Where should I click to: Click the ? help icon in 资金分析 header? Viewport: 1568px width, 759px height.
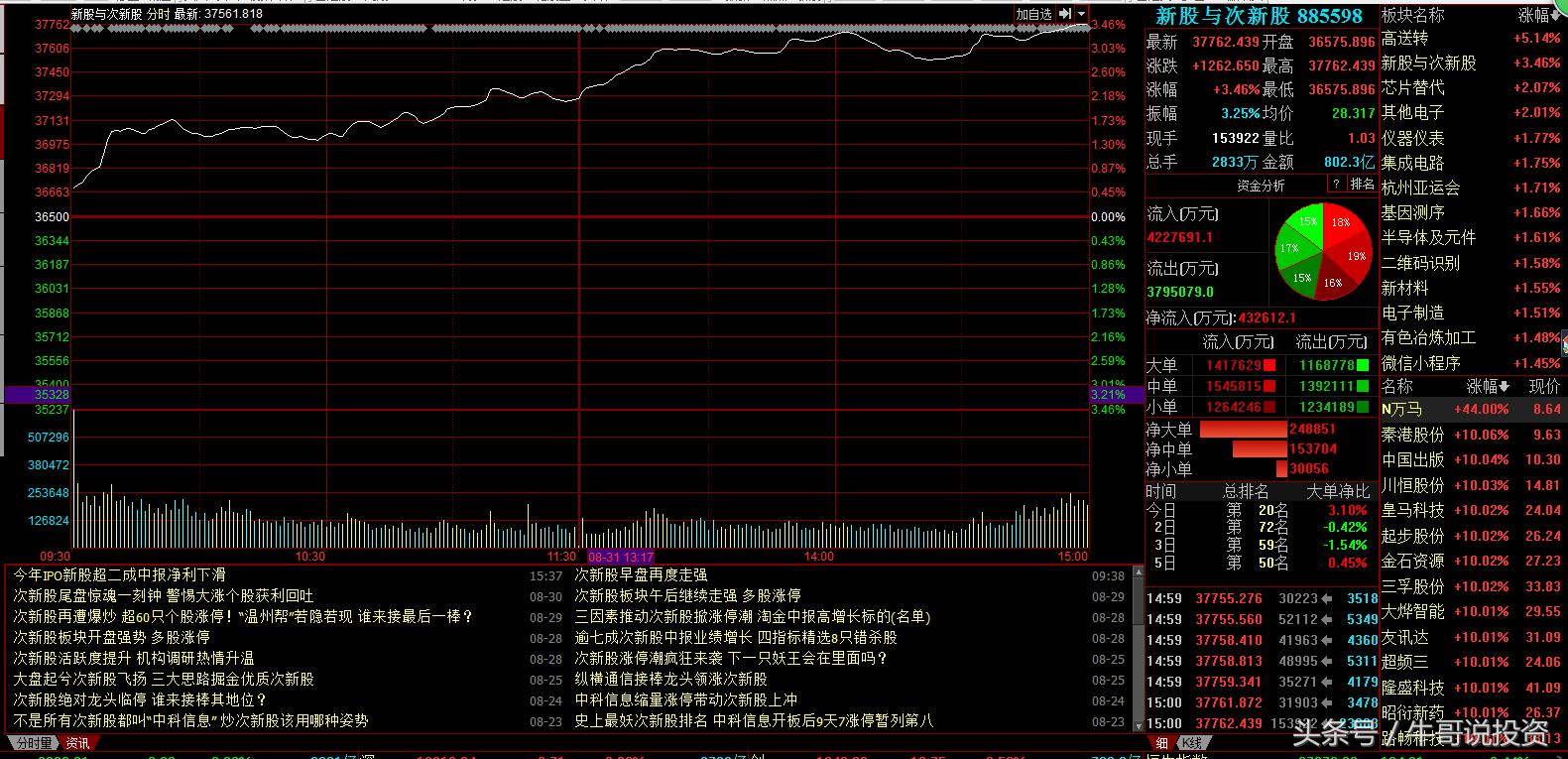click(x=1336, y=185)
